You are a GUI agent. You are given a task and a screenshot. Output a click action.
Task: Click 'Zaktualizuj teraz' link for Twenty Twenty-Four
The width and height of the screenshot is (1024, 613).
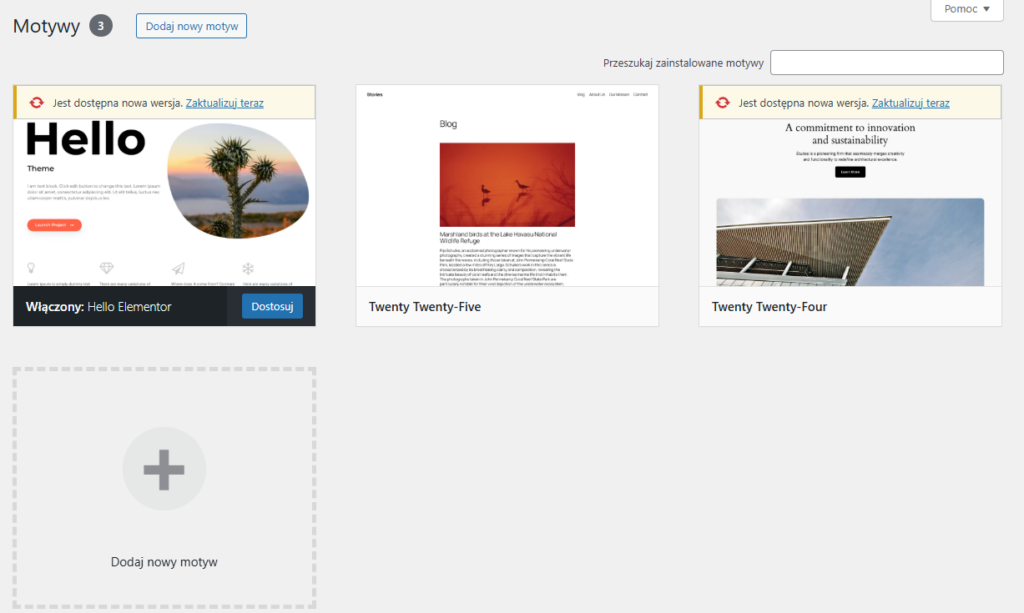(x=910, y=103)
